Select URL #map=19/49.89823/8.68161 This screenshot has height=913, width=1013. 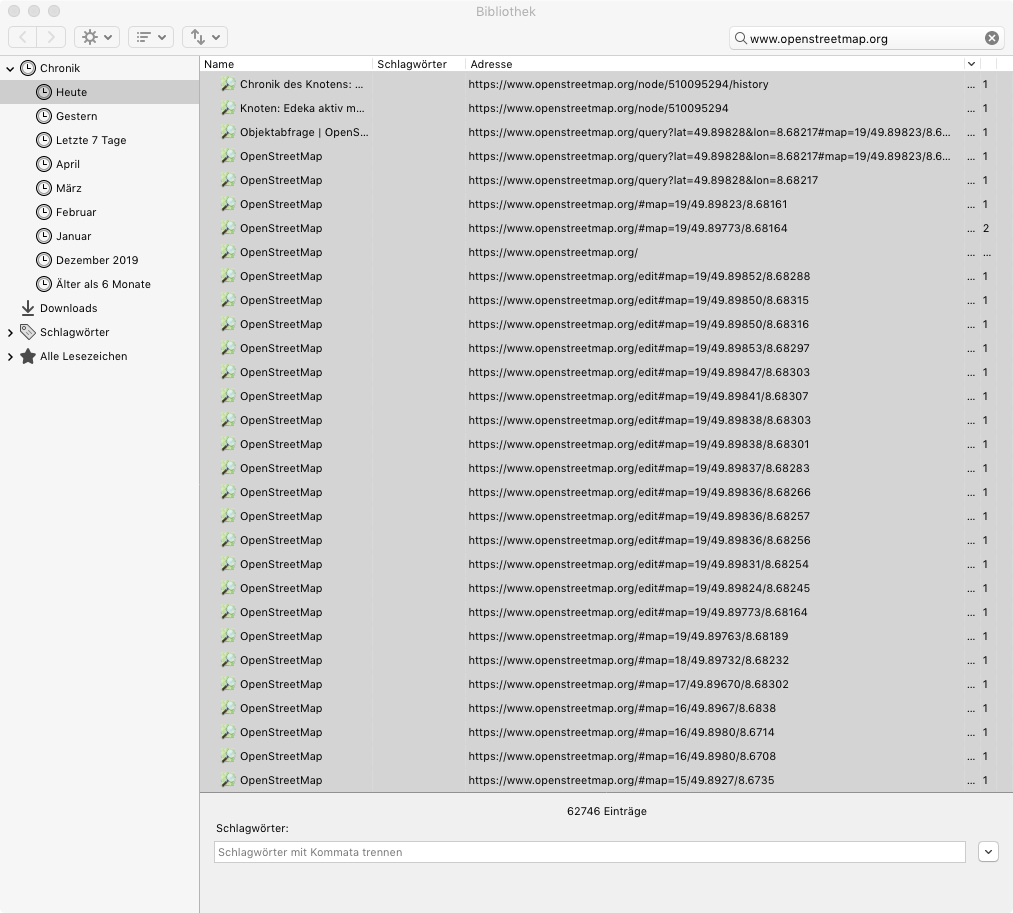tap(627, 204)
